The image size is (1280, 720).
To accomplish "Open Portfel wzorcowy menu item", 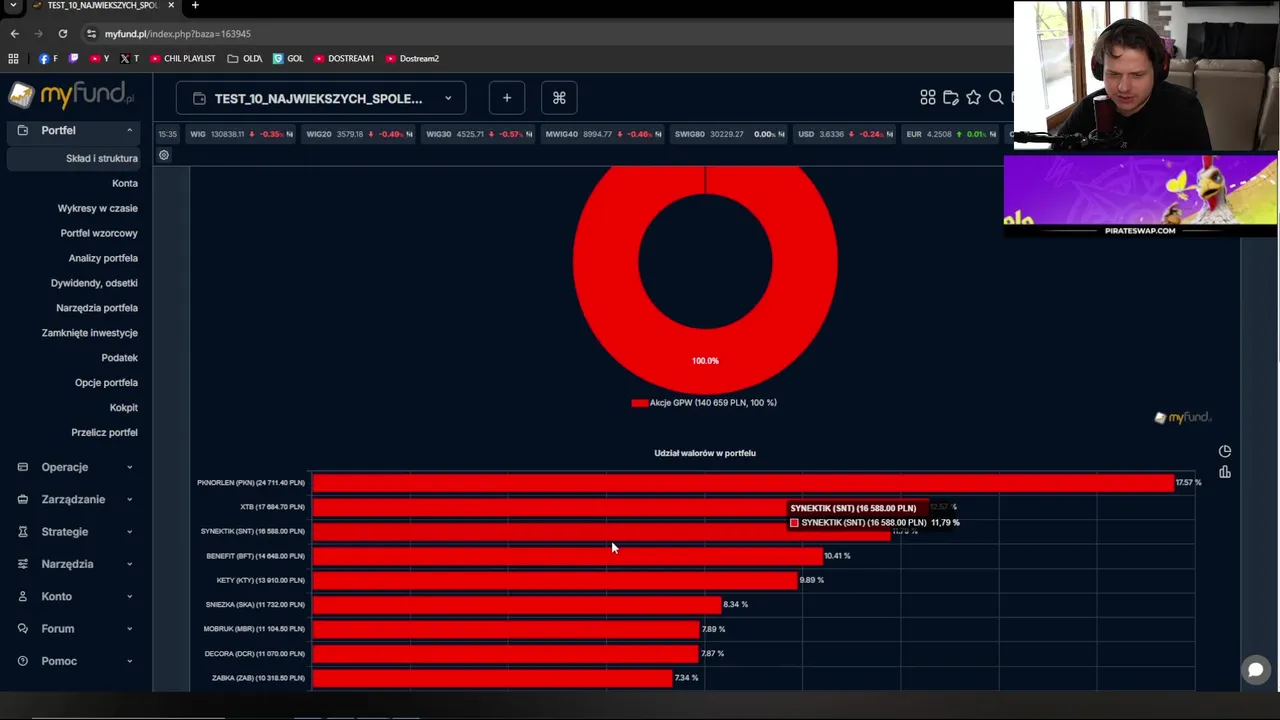I will click(x=99, y=233).
